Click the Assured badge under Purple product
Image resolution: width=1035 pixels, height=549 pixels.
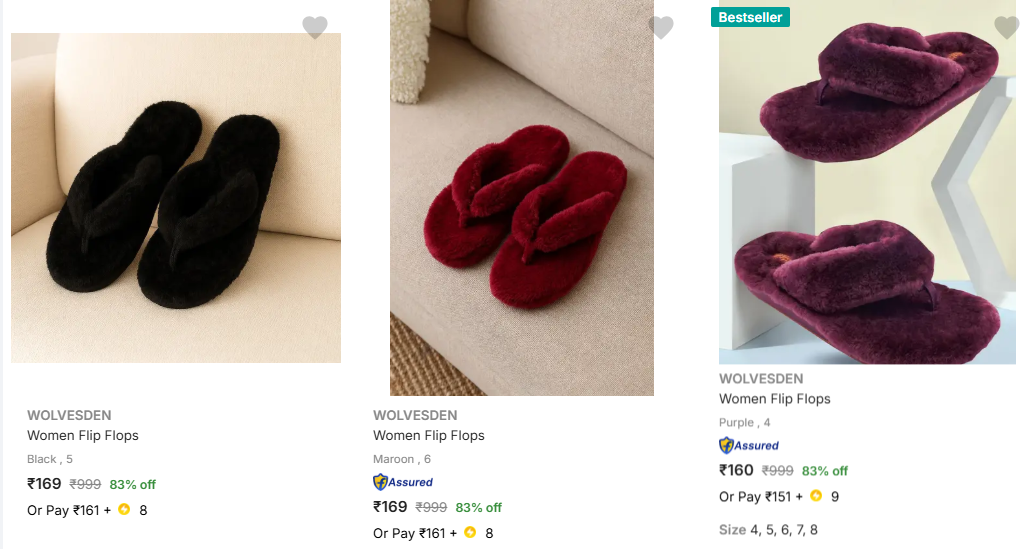[x=749, y=445]
